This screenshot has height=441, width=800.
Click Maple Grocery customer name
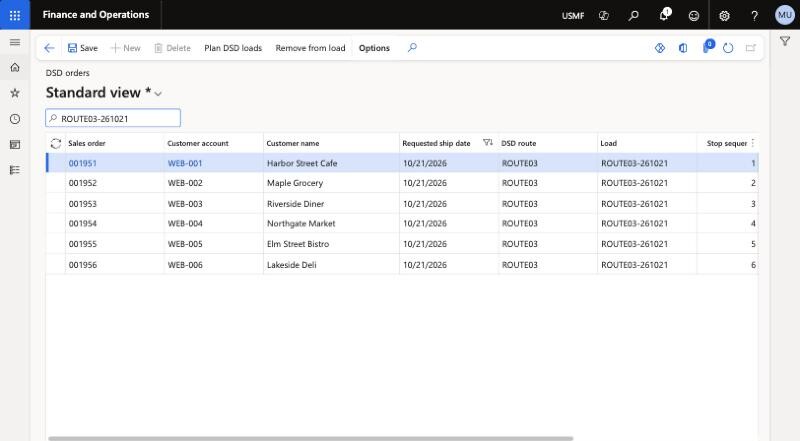pyautogui.click(x=295, y=183)
